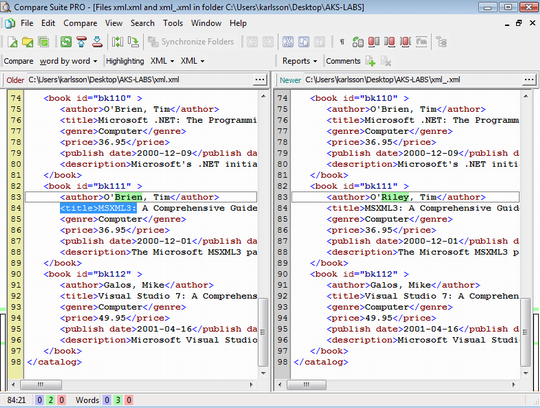Restore the inner document window
540x408 pixels.
click(519, 23)
